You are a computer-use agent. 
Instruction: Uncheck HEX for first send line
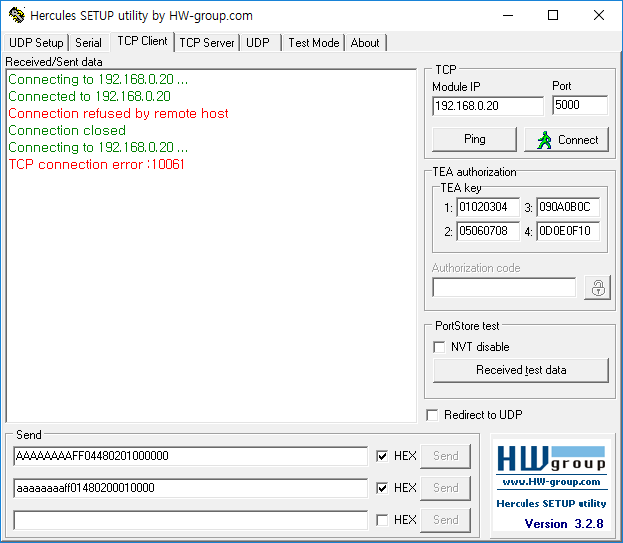[382, 456]
